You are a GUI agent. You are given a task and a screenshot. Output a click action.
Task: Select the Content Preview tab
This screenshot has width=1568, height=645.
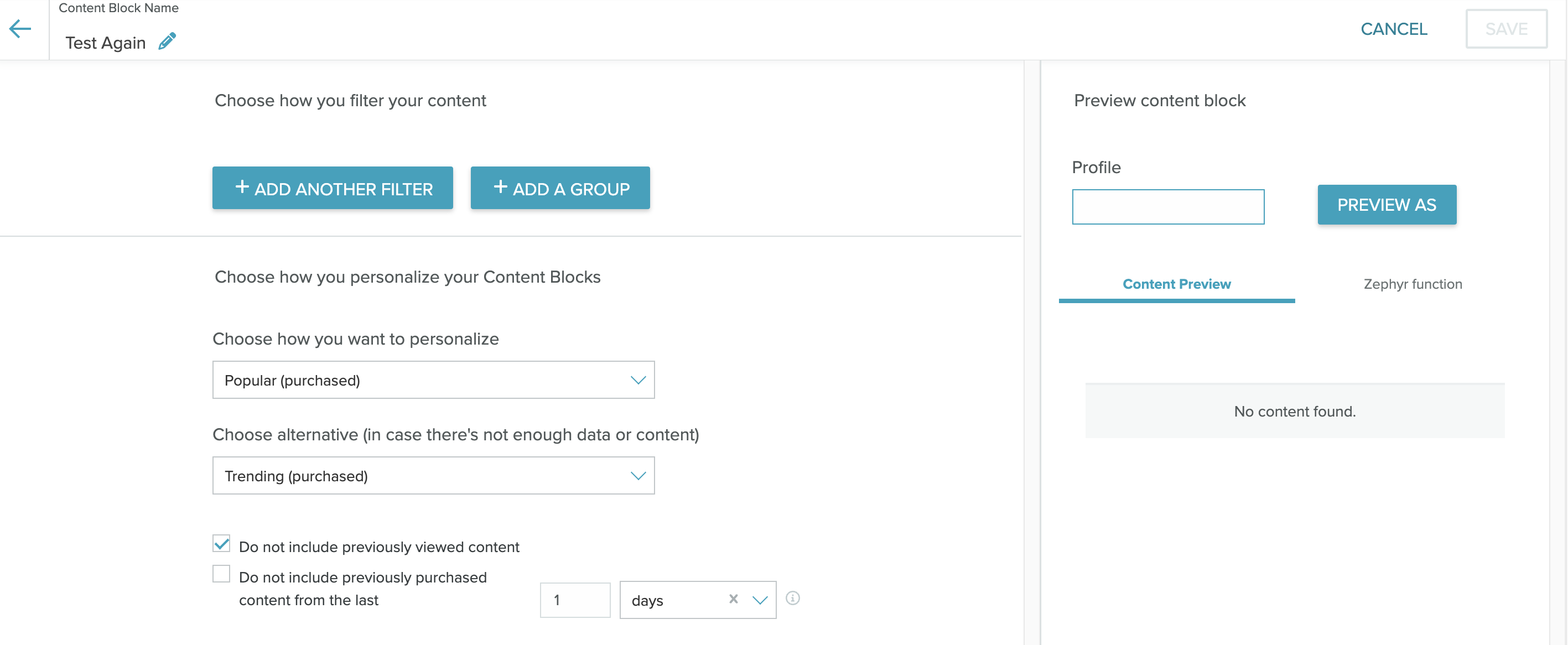tap(1176, 284)
